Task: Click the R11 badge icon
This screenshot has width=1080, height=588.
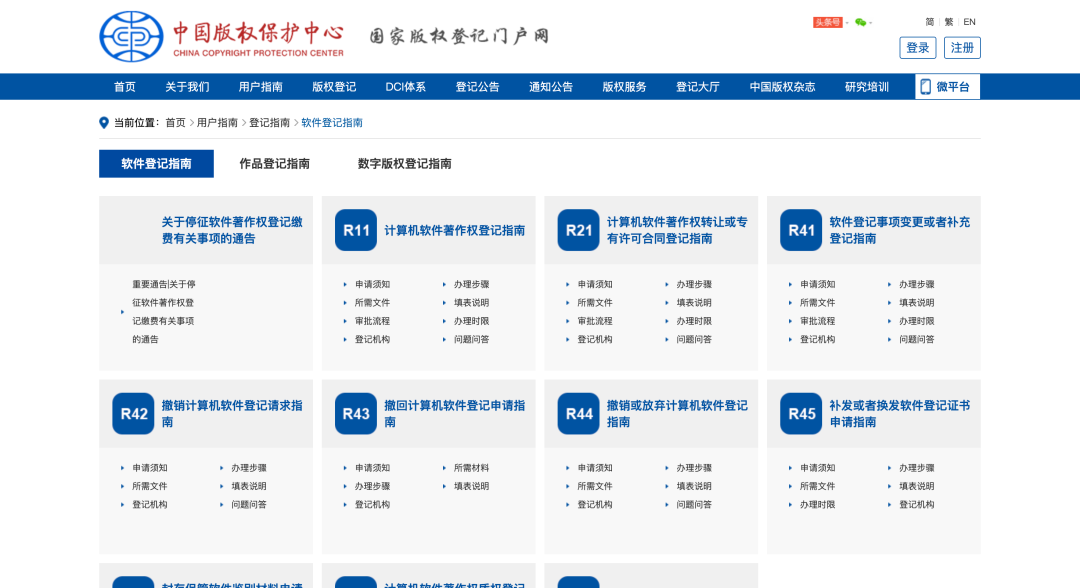Action: tap(356, 230)
